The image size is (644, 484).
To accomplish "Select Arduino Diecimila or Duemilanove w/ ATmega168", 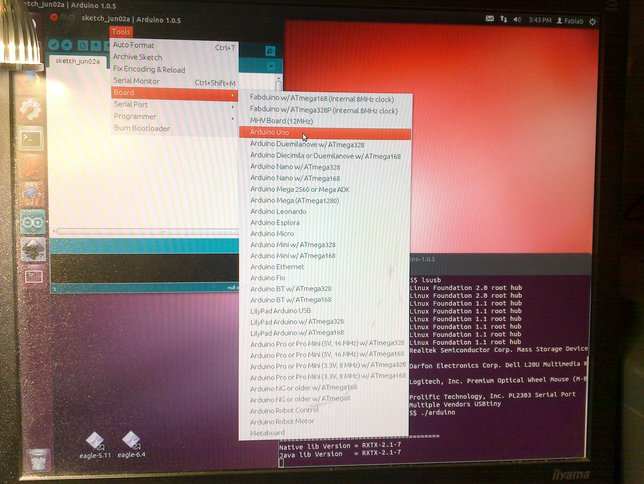I will point(325,156).
